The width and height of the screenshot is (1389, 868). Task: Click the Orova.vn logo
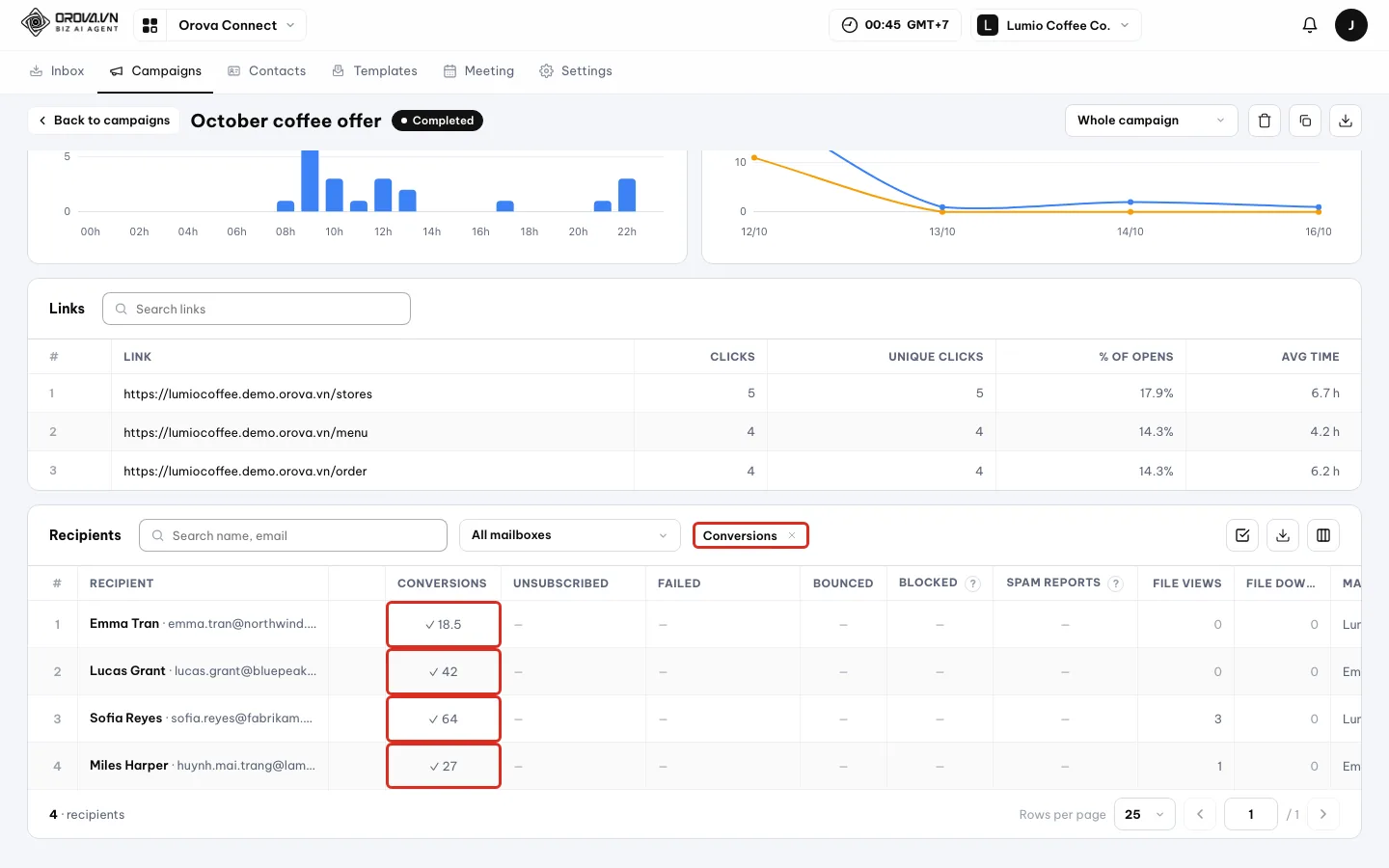69,23
